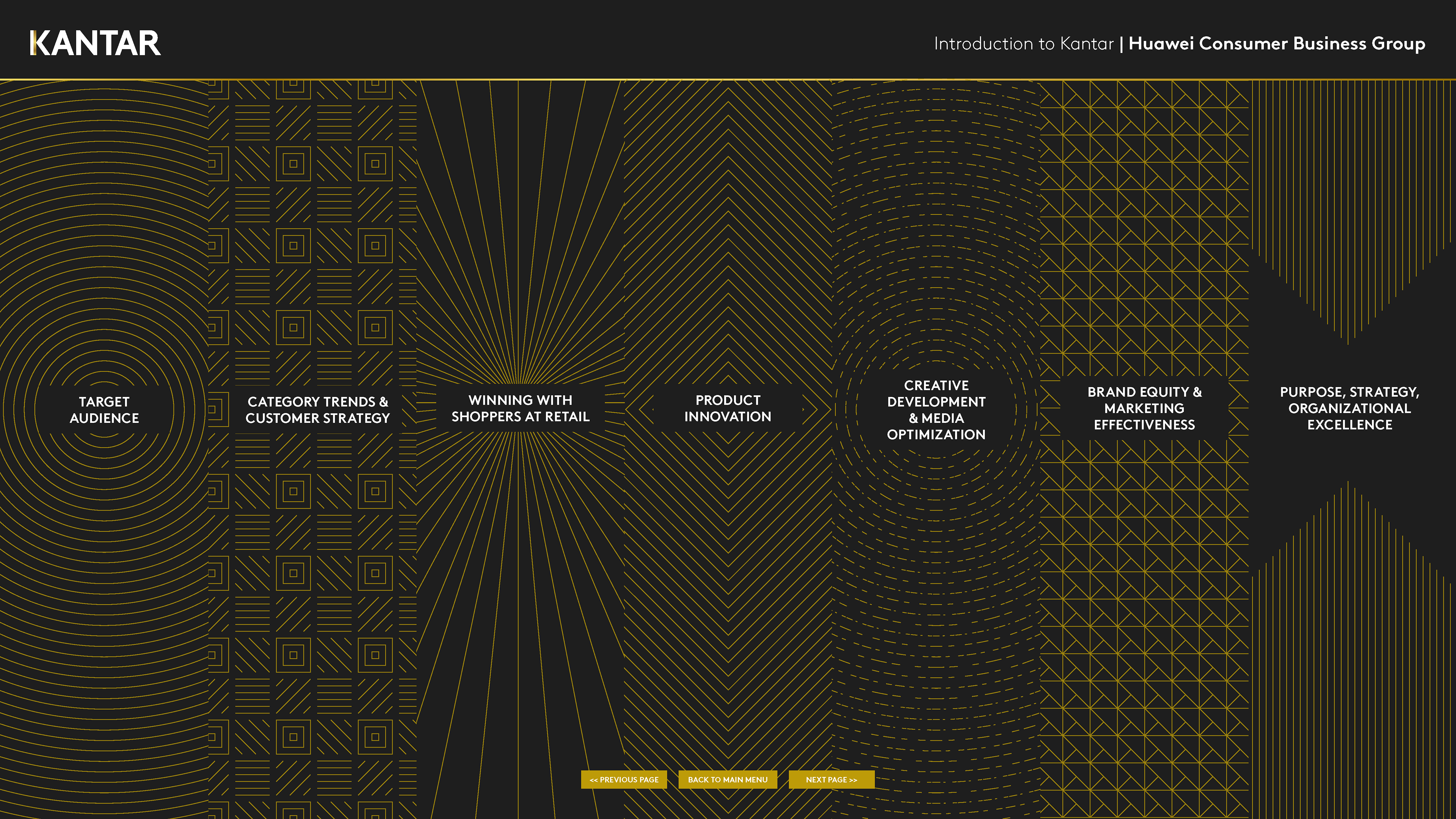Click the Back To Main Menu button

728,780
